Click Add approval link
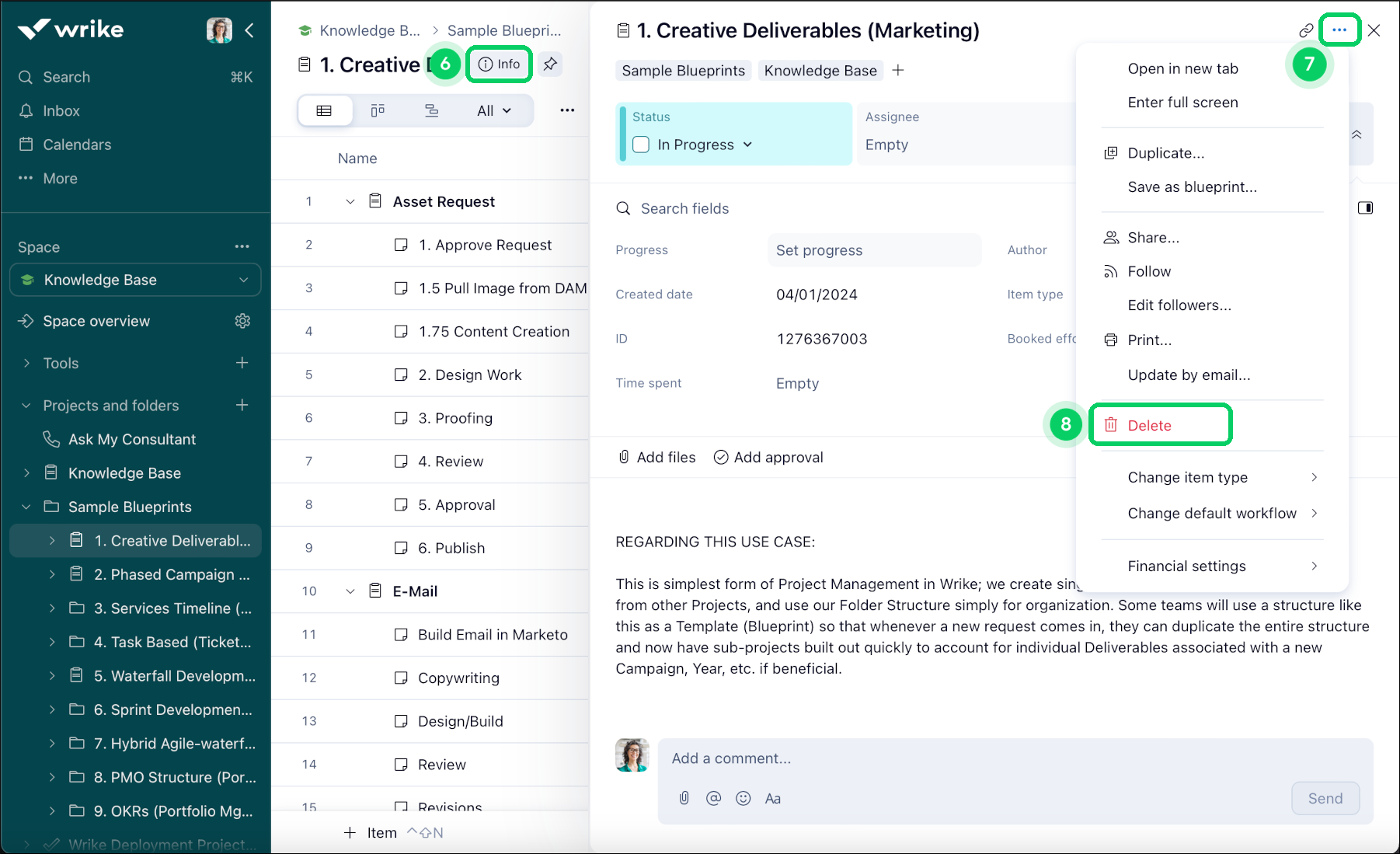The width and height of the screenshot is (1400, 854). tap(768, 457)
